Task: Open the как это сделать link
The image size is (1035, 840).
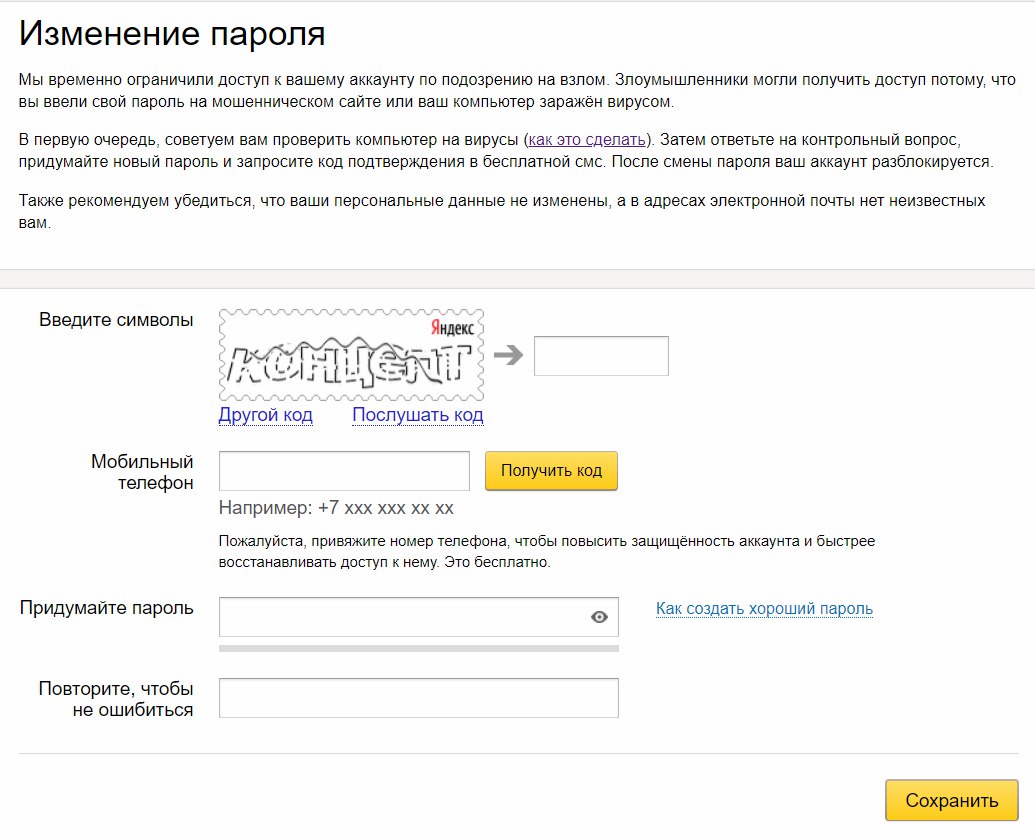Action: coord(587,140)
